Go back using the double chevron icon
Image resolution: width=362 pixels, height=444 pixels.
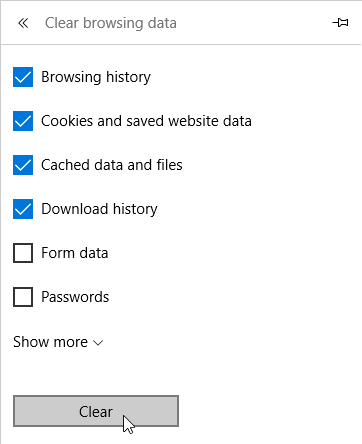pos(23,23)
